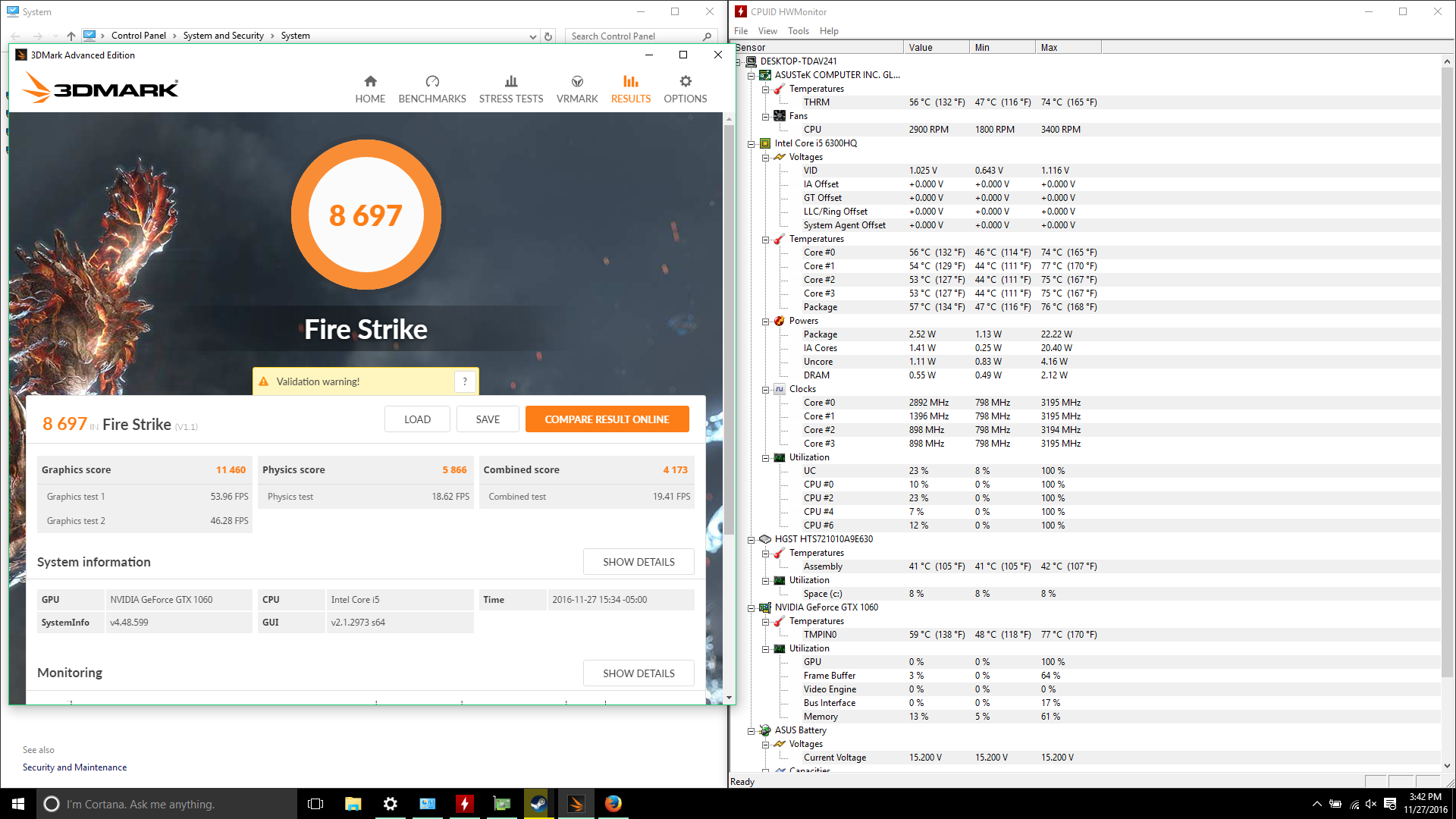Screen dimensions: 1456x819
Task: Collapse the Intel Core i5 6300HQ node
Action: click(x=752, y=143)
